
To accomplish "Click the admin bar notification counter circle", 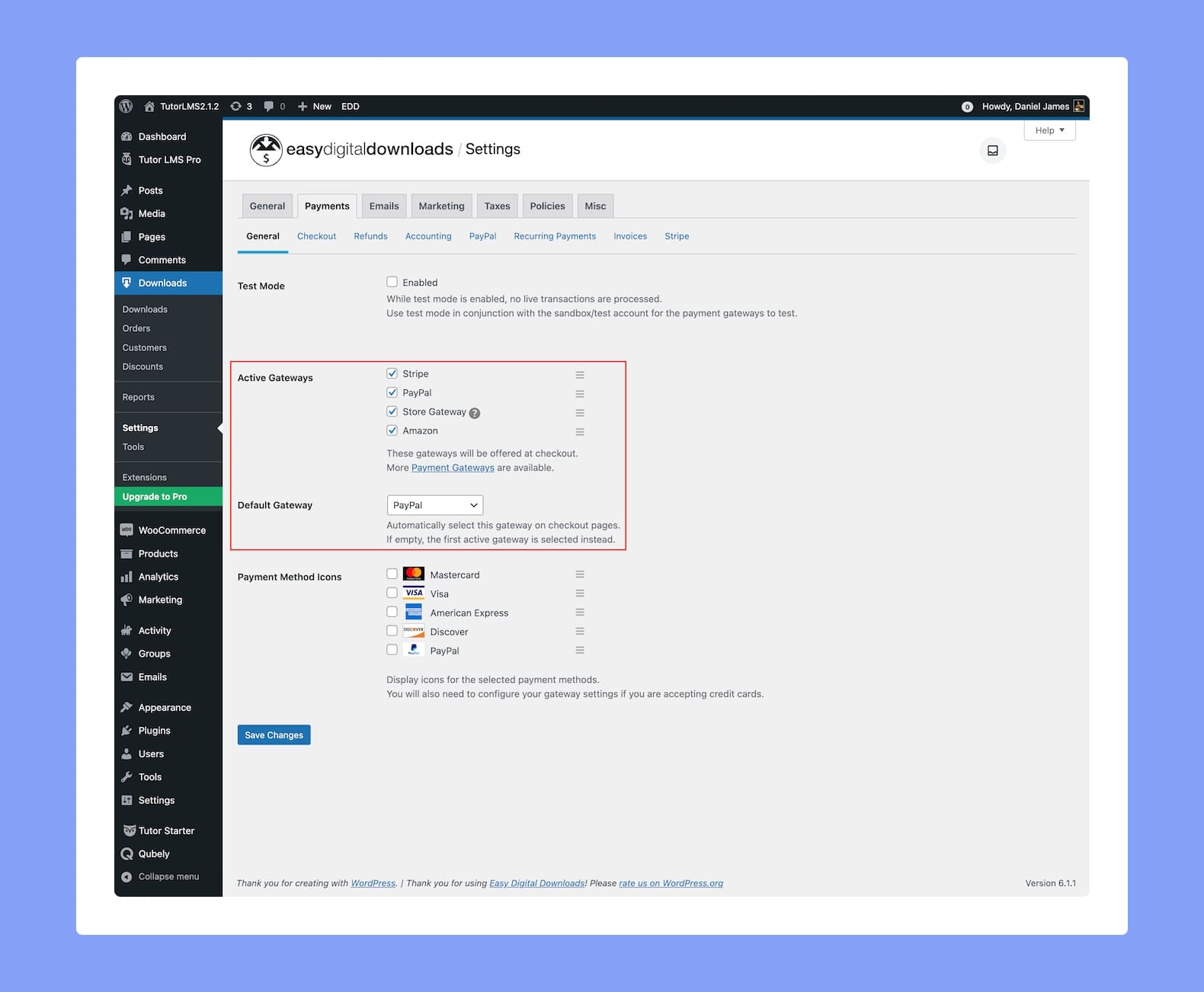I will point(967,107).
